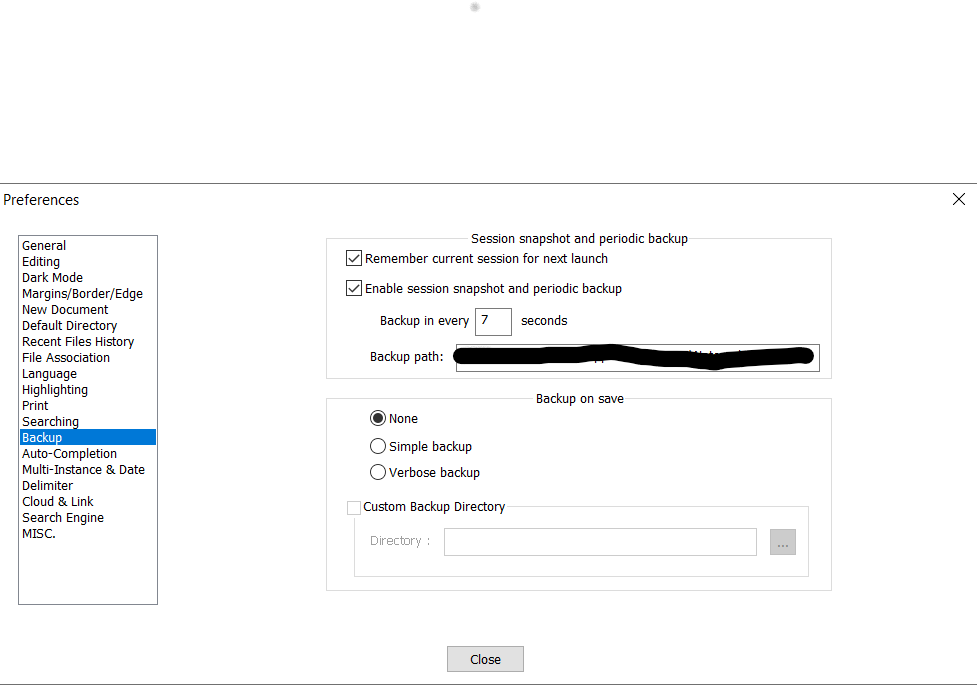Screen dimensions: 977x685
Task: Click the backup interval seconds field
Action: [x=492, y=321]
